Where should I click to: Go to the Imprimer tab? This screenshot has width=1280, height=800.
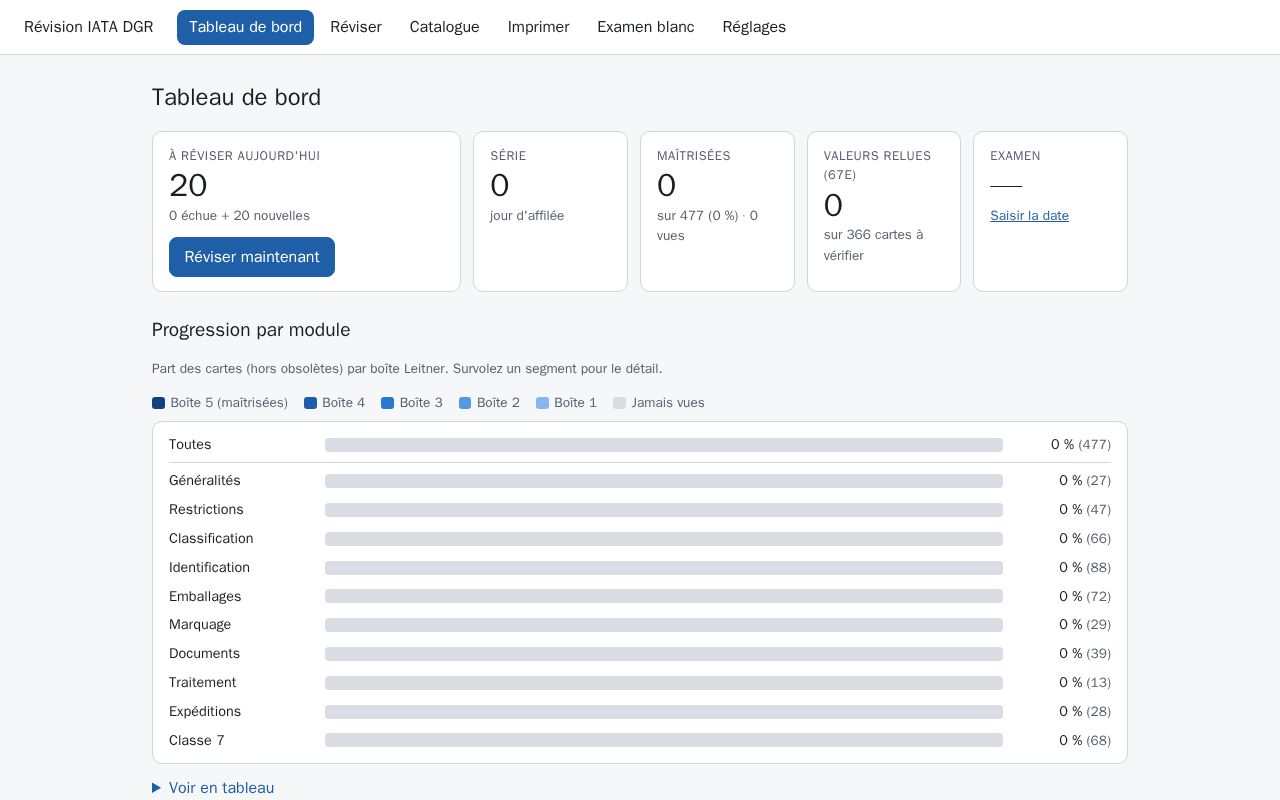pos(538,27)
